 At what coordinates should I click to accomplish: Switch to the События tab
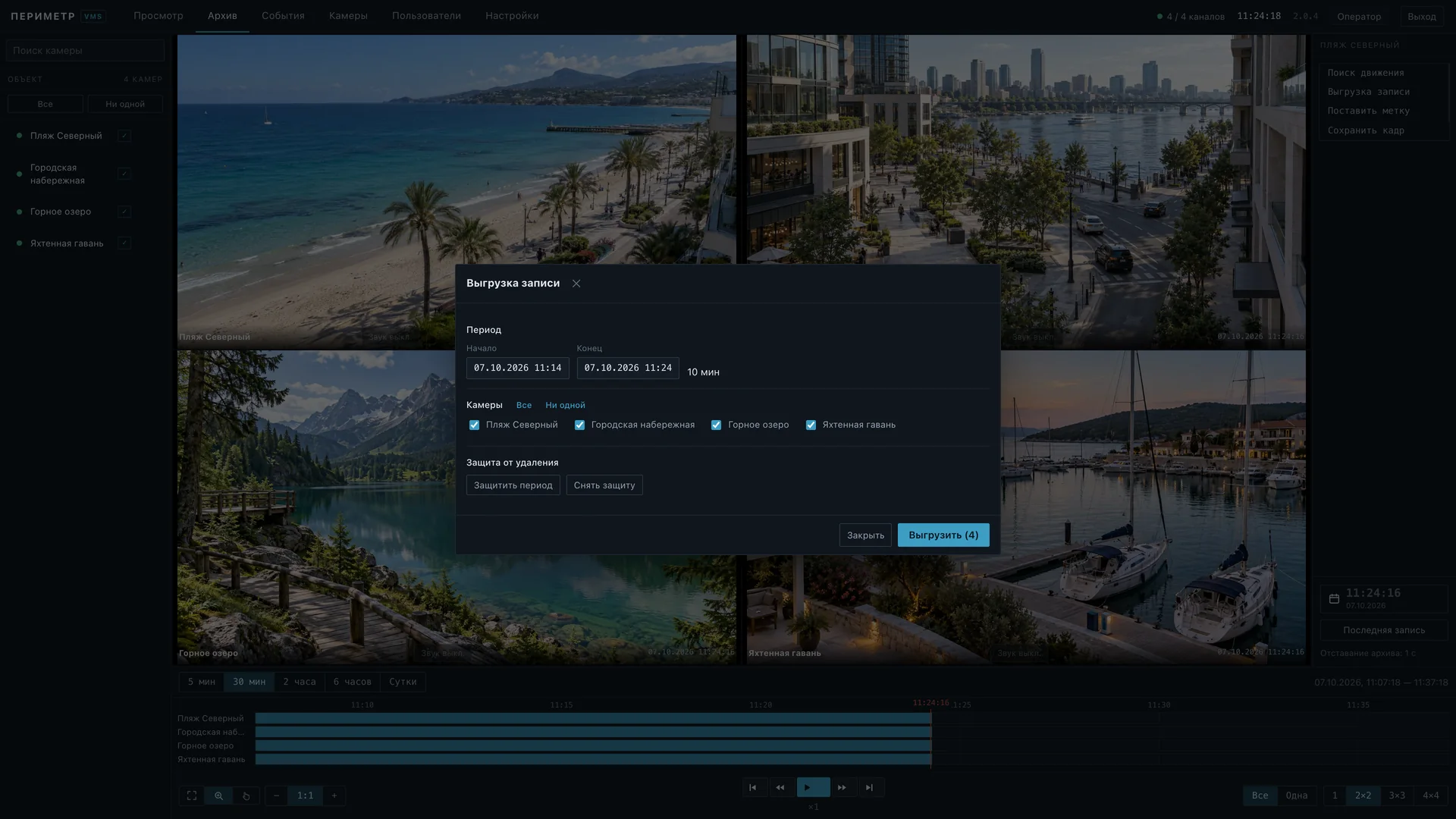click(283, 16)
